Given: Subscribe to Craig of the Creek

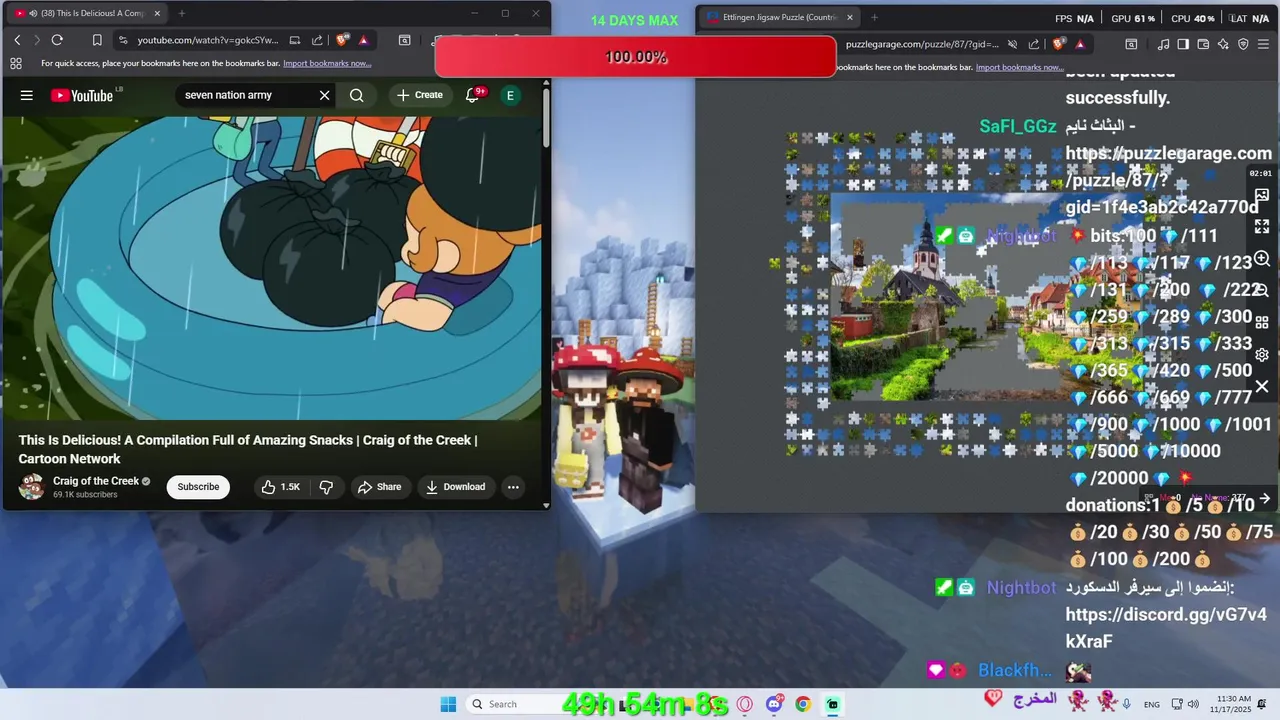Looking at the screenshot, I should point(198,487).
